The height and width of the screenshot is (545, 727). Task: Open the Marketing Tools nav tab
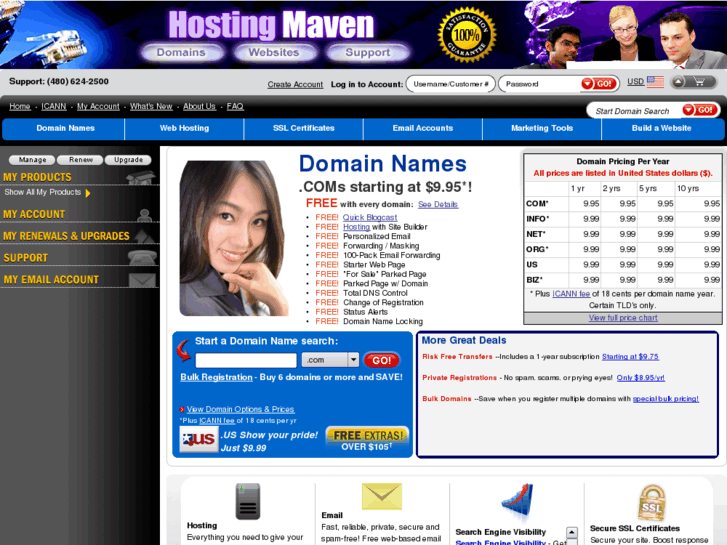(x=542, y=128)
